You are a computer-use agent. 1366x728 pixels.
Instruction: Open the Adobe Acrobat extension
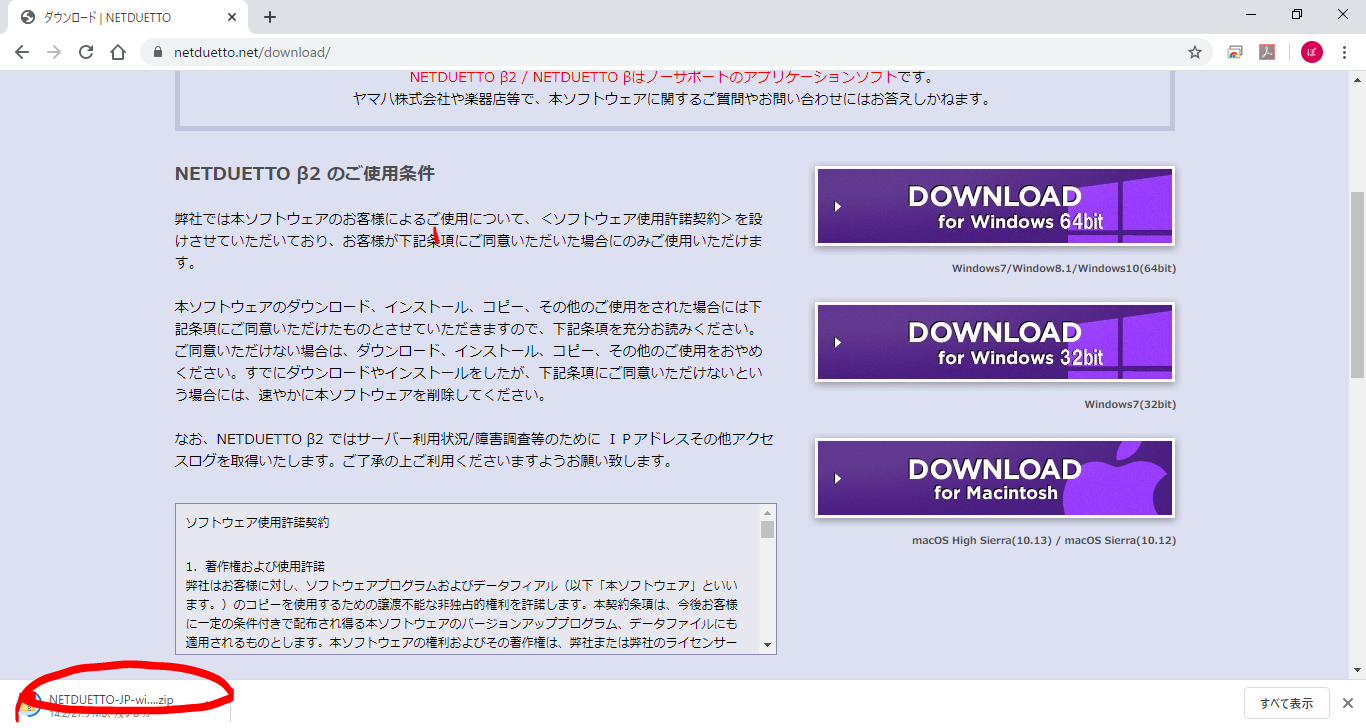pos(1267,52)
